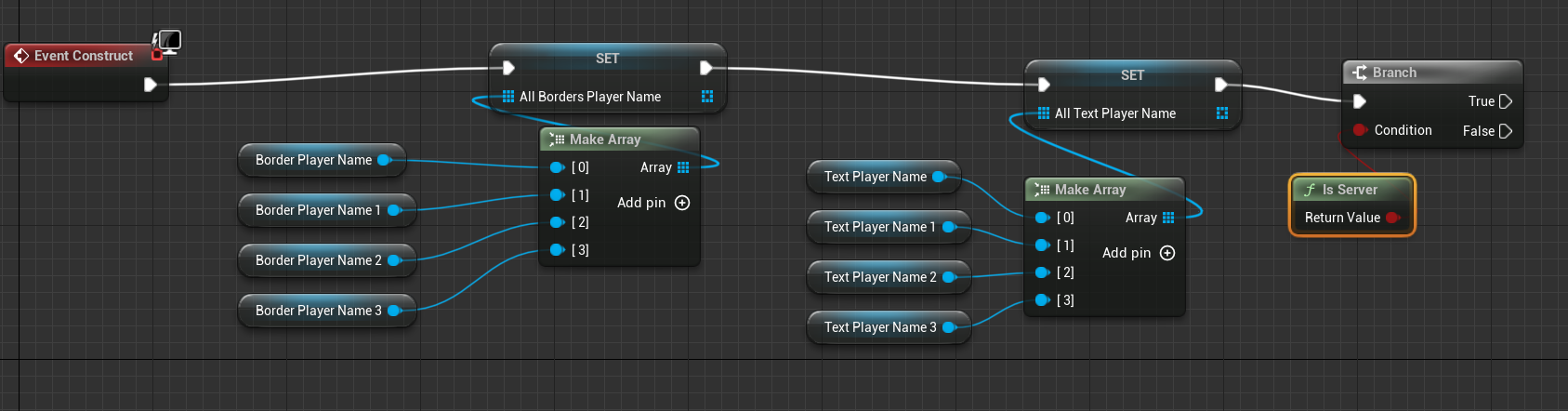Click the All Borders Player Name SET execution input pin

[508, 68]
